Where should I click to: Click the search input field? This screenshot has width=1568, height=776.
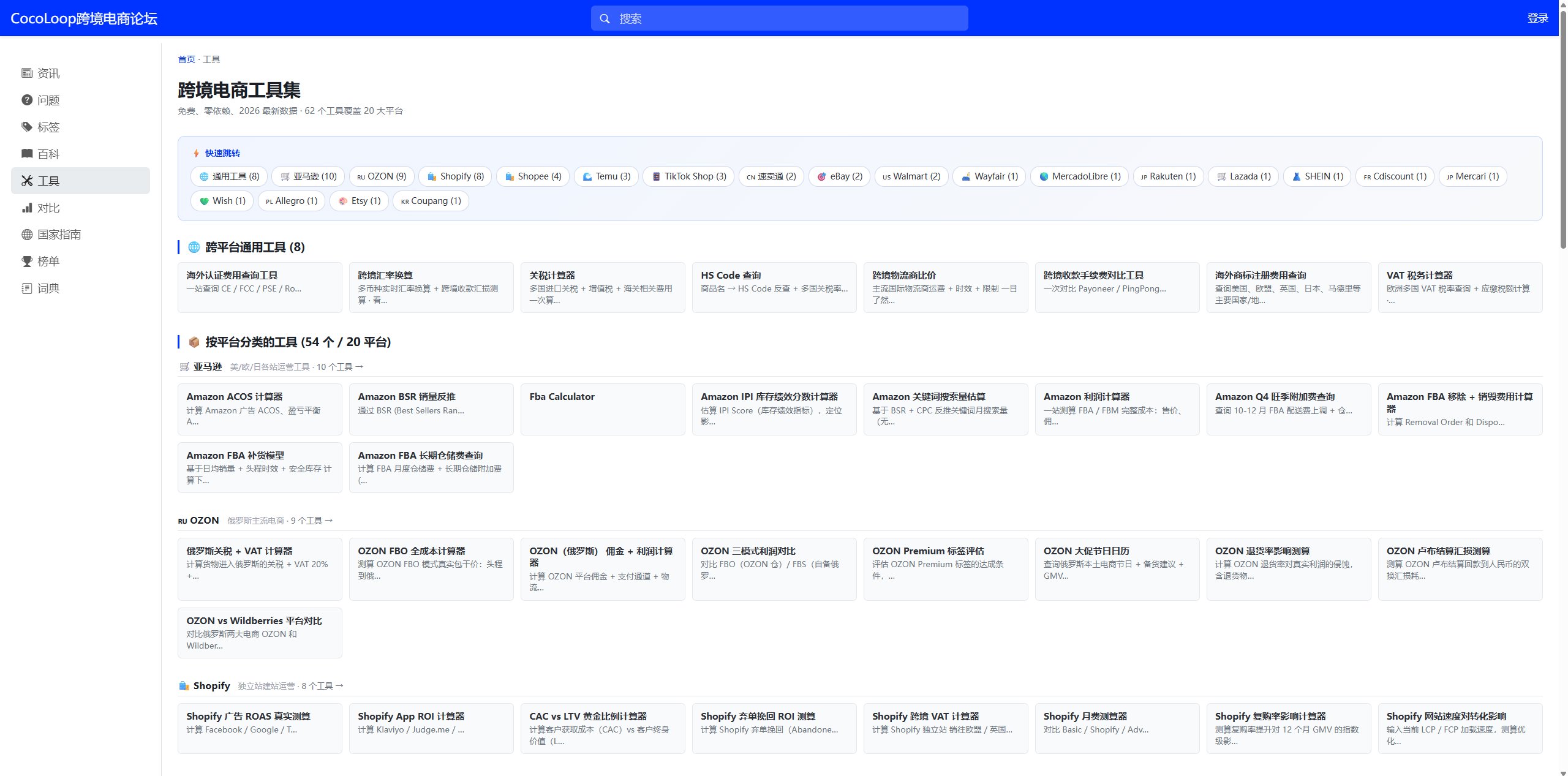779,18
